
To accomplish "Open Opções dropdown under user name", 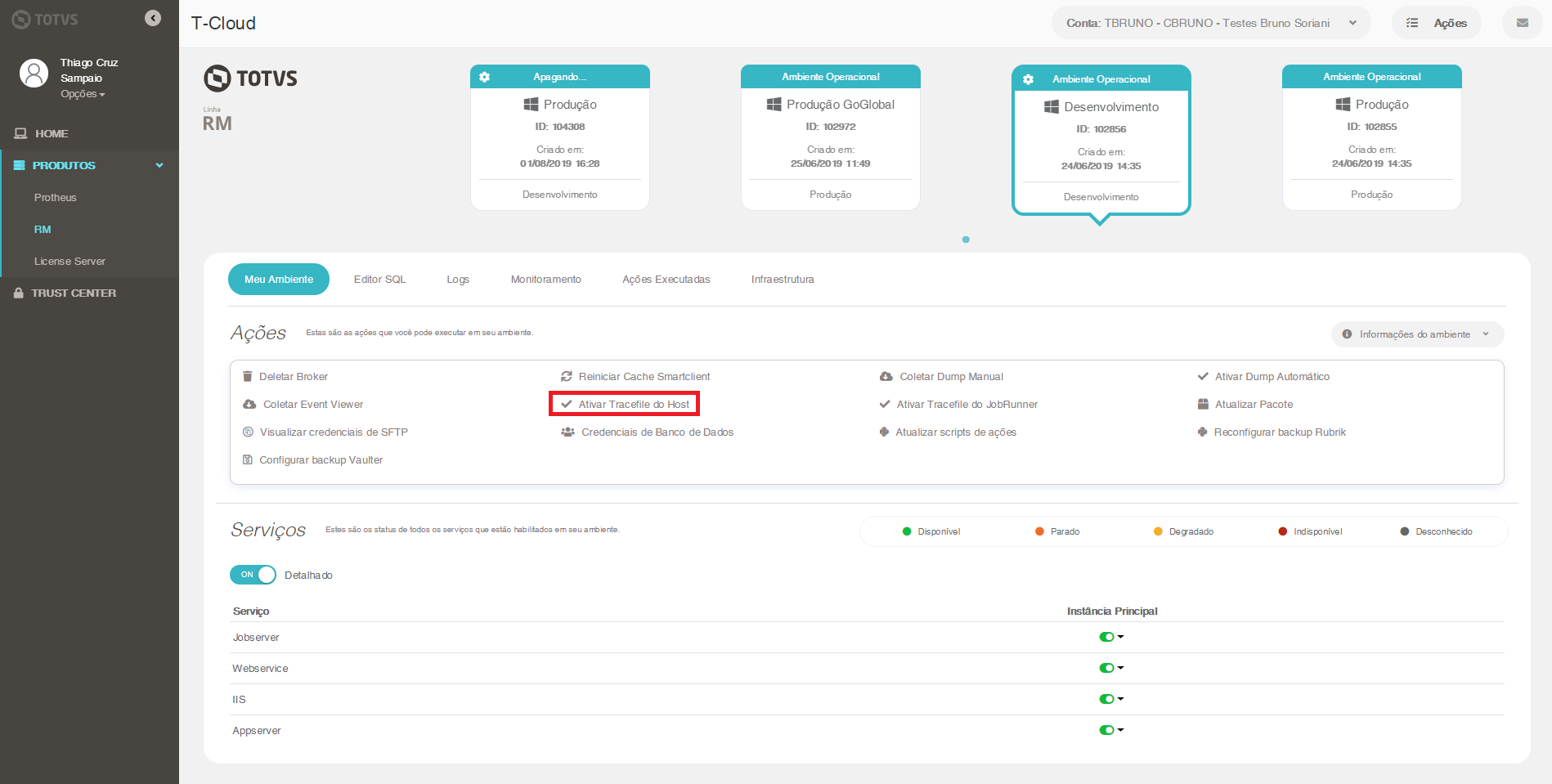I will tap(83, 94).
